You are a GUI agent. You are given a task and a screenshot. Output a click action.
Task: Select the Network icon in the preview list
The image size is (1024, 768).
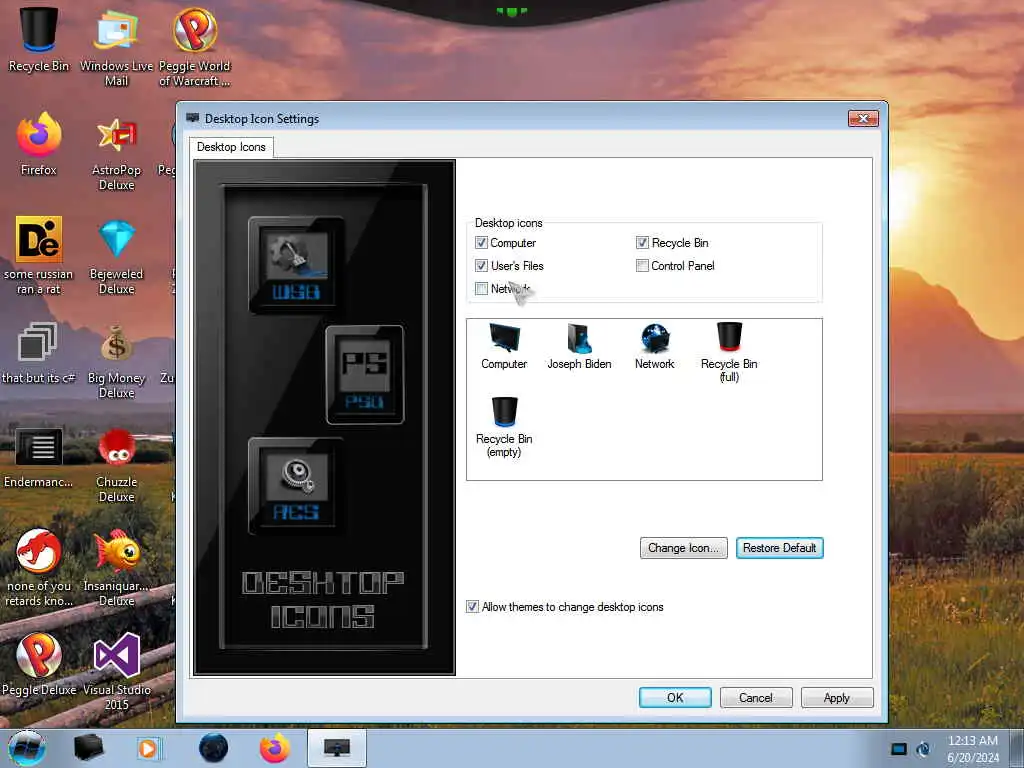[x=654, y=347]
